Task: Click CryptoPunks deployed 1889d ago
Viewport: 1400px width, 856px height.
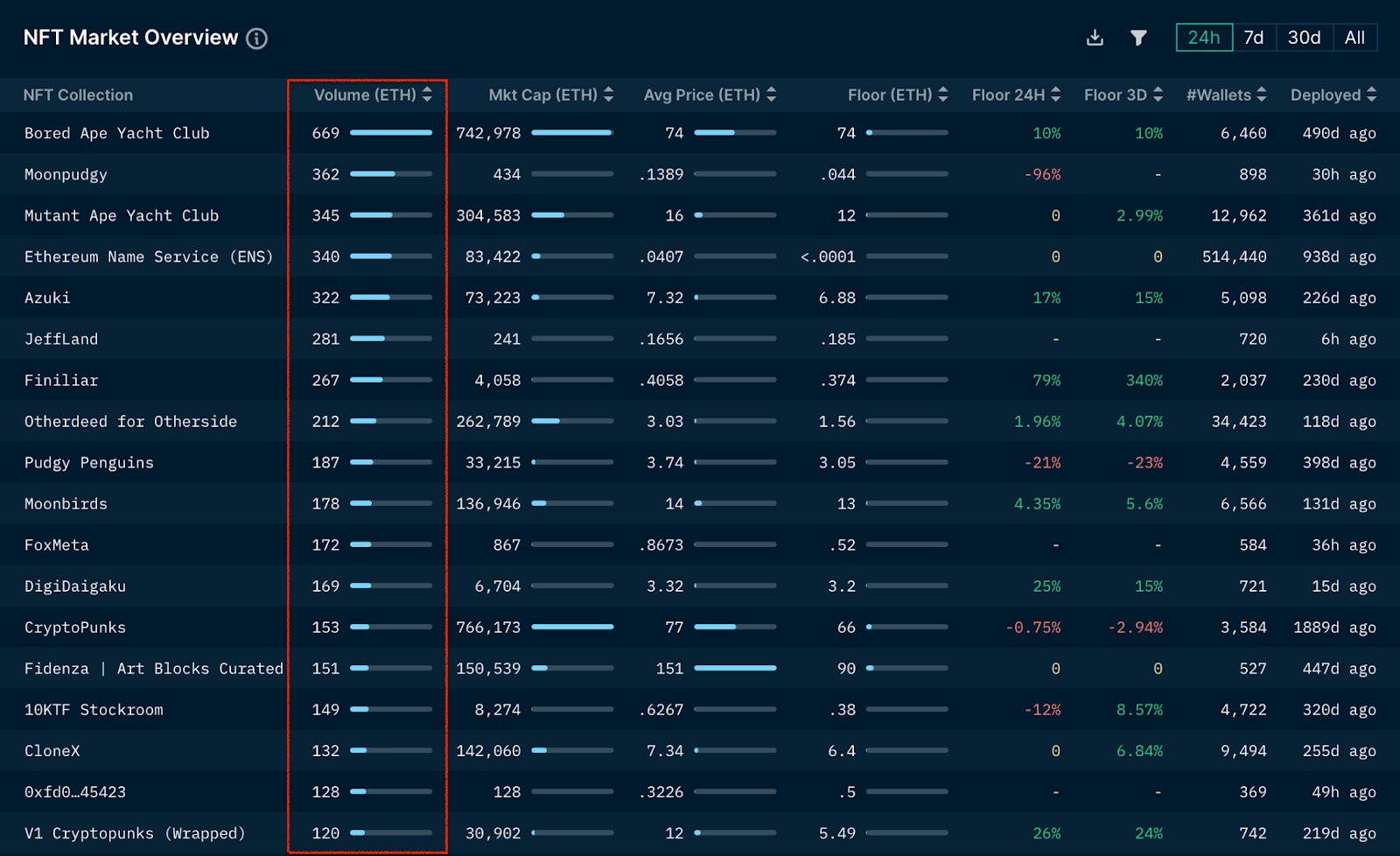Action: coord(1334,627)
